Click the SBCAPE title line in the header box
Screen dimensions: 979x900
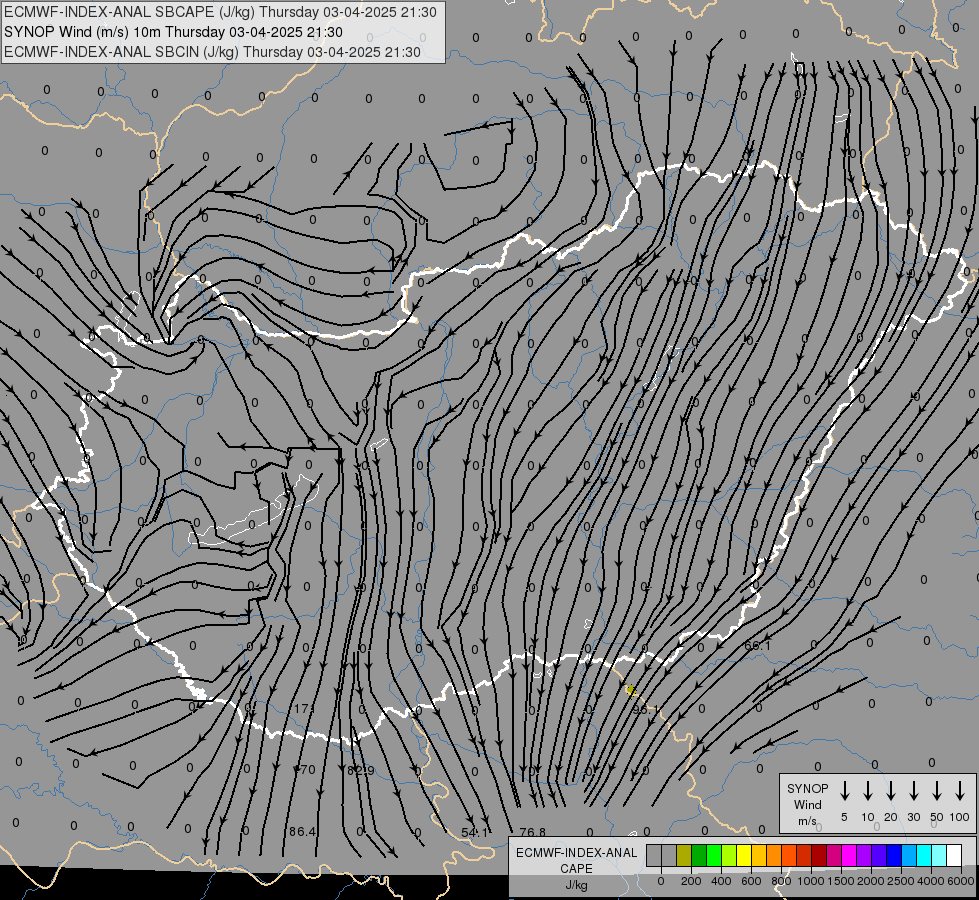pyautogui.click(x=220, y=12)
